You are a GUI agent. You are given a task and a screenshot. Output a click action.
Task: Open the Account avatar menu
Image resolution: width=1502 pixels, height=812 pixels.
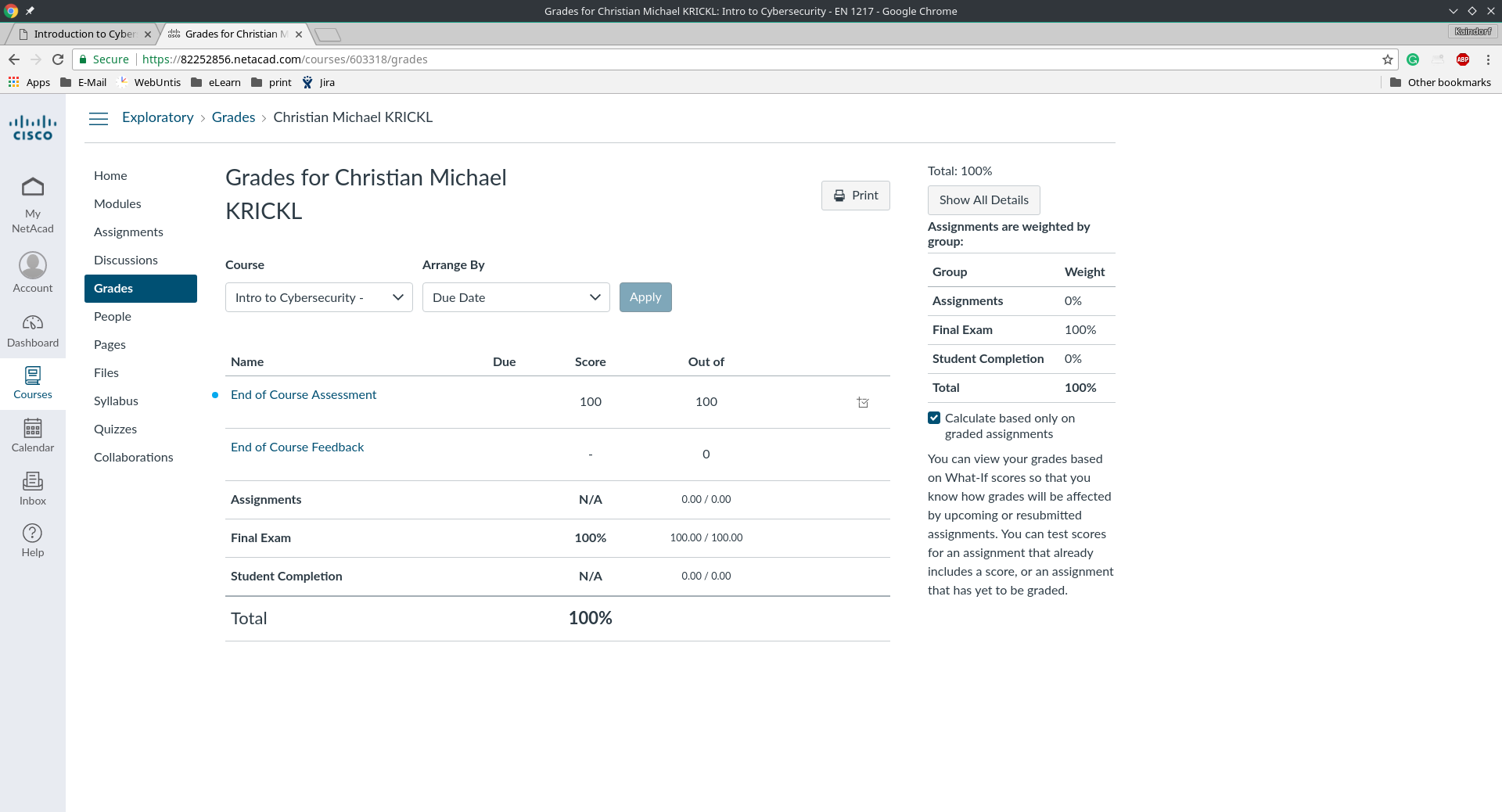tap(33, 266)
